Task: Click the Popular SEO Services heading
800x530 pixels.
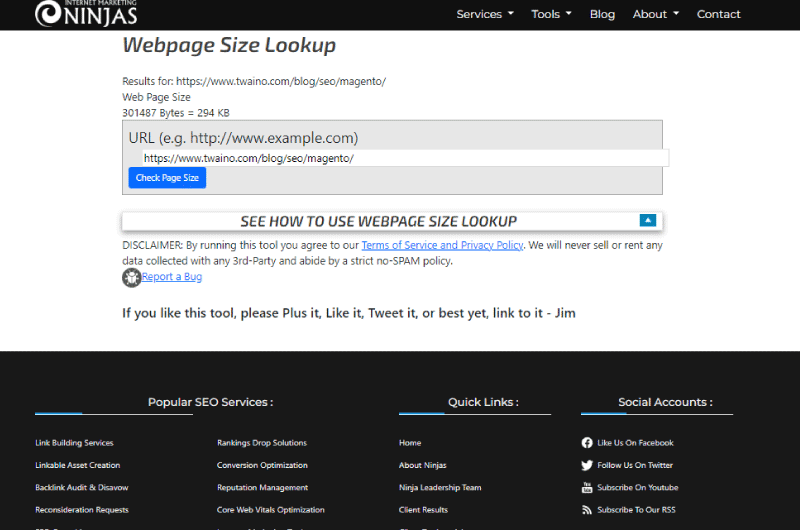Action: point(210,402)
